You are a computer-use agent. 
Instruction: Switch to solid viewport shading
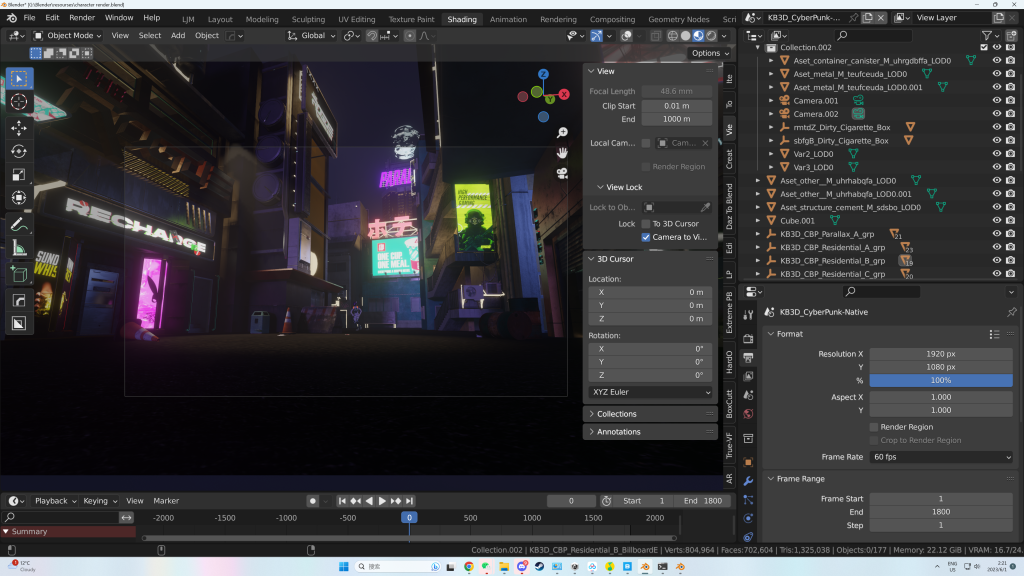coord(686,36)
